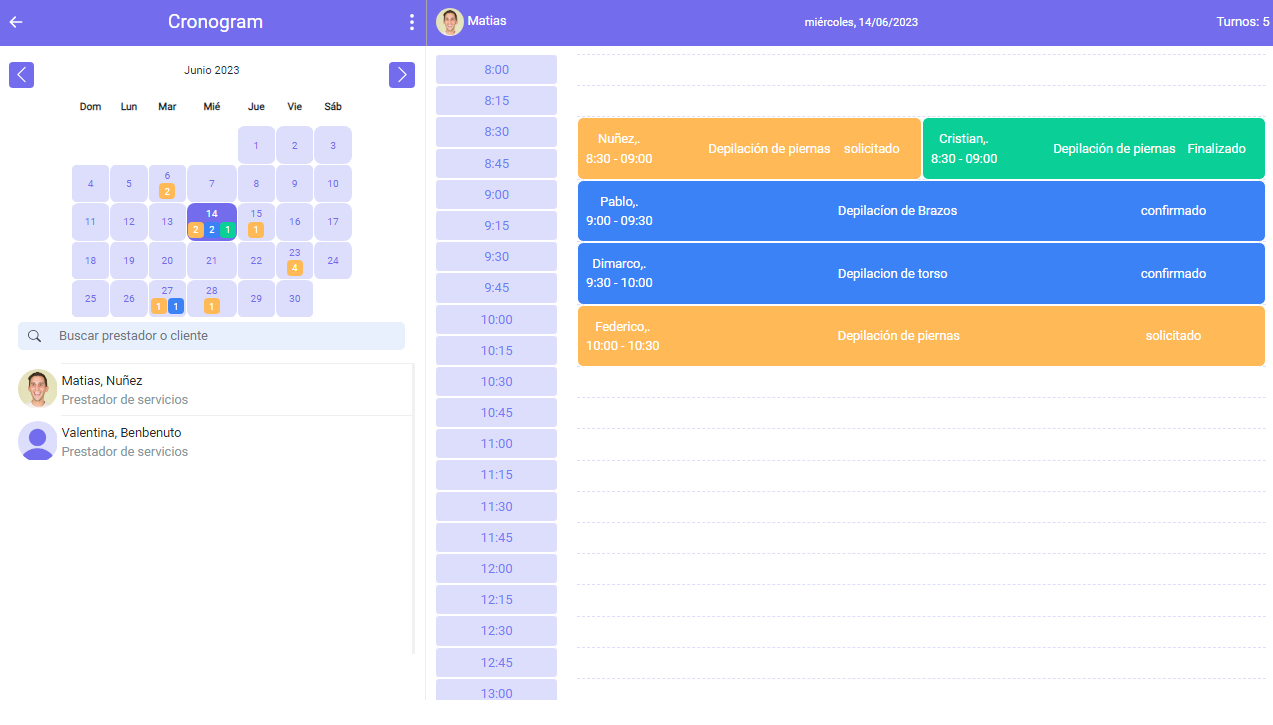Click the back arrow icon
Image resolution: width=1273 pixels, height=725 pixels.
pos(16,22)
